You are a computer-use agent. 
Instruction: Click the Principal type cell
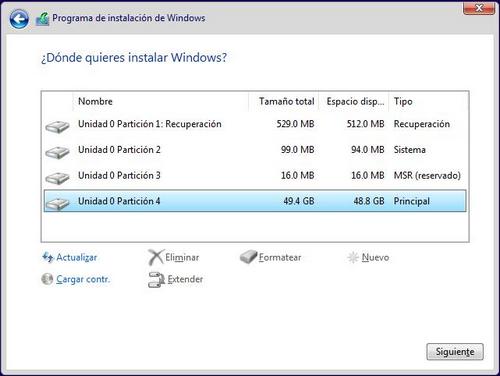[x=412, y=201]
